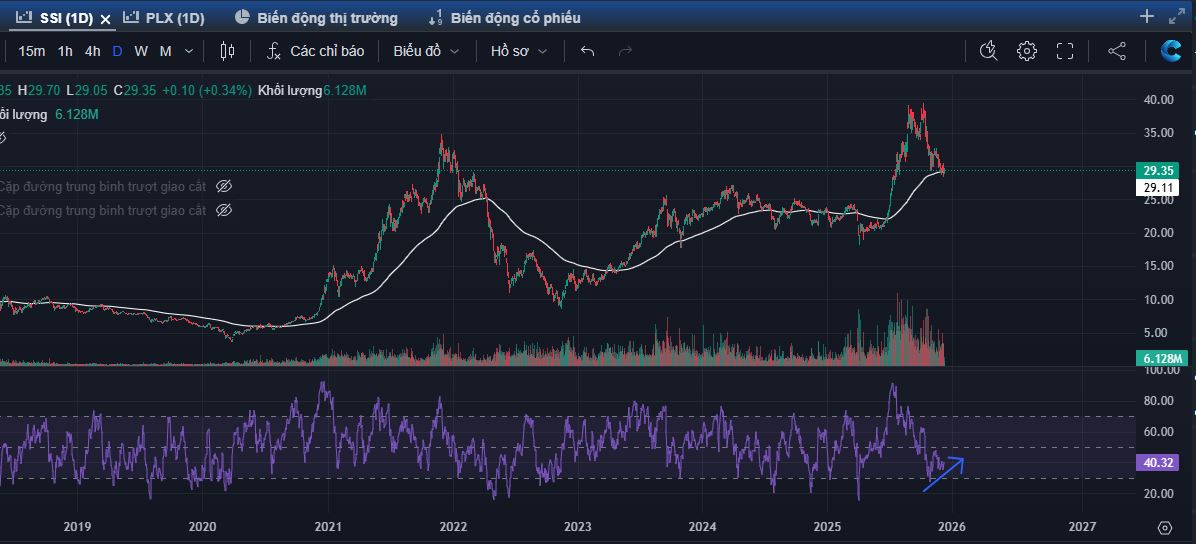Expand the panel with diagonal arrows icon
The image size is (1196, 544).
pyautogui.click(x=1176, y=17)
